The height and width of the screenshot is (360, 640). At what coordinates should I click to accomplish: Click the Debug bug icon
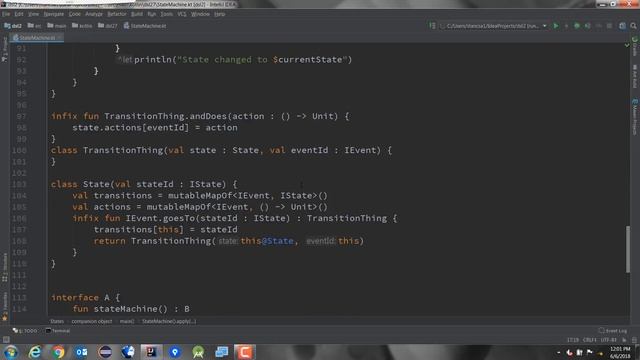click(577, 26)
